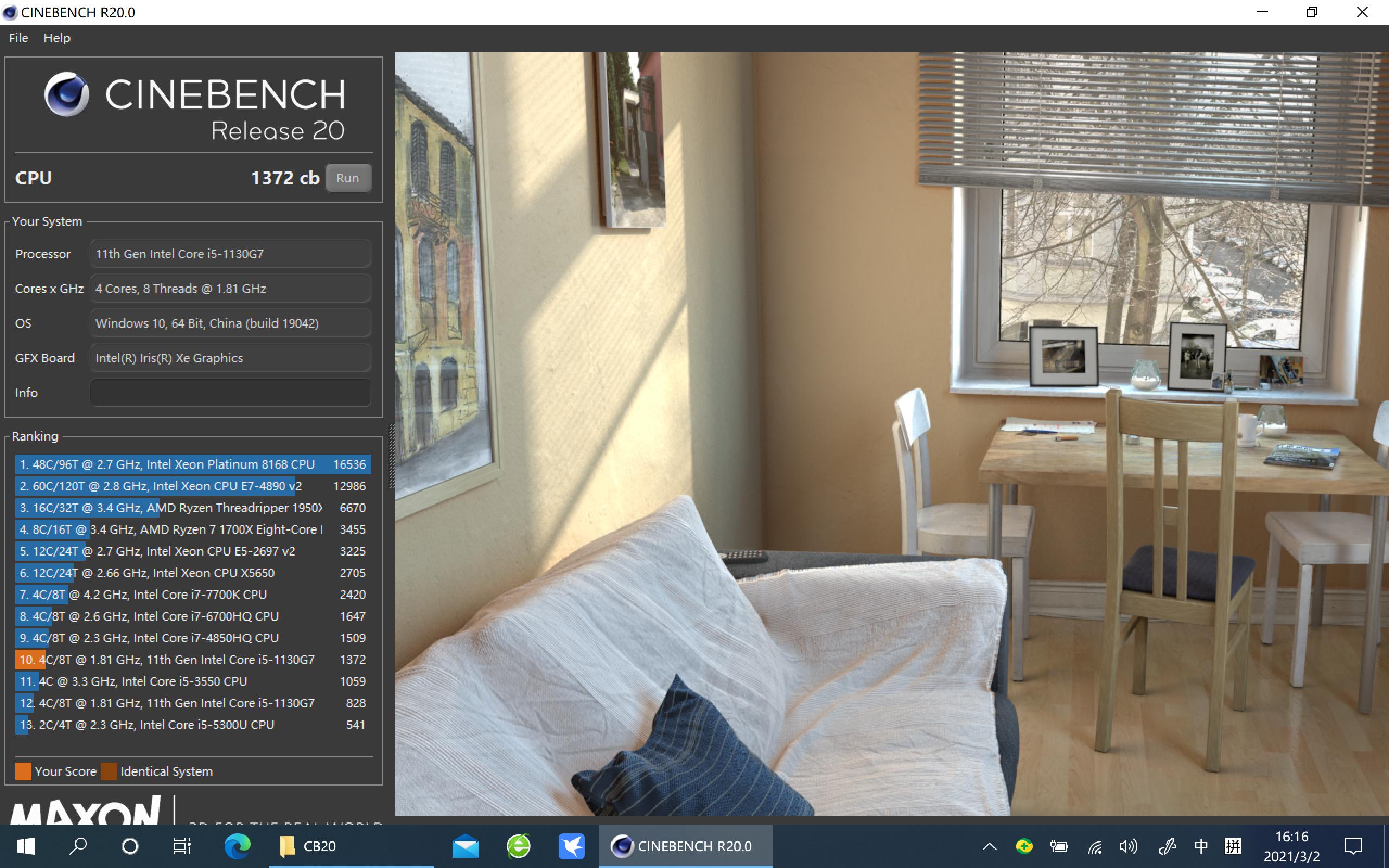Toggle Chinese input mode indicator
The height and width of the screenshot is (868, 1389).
1200,846
